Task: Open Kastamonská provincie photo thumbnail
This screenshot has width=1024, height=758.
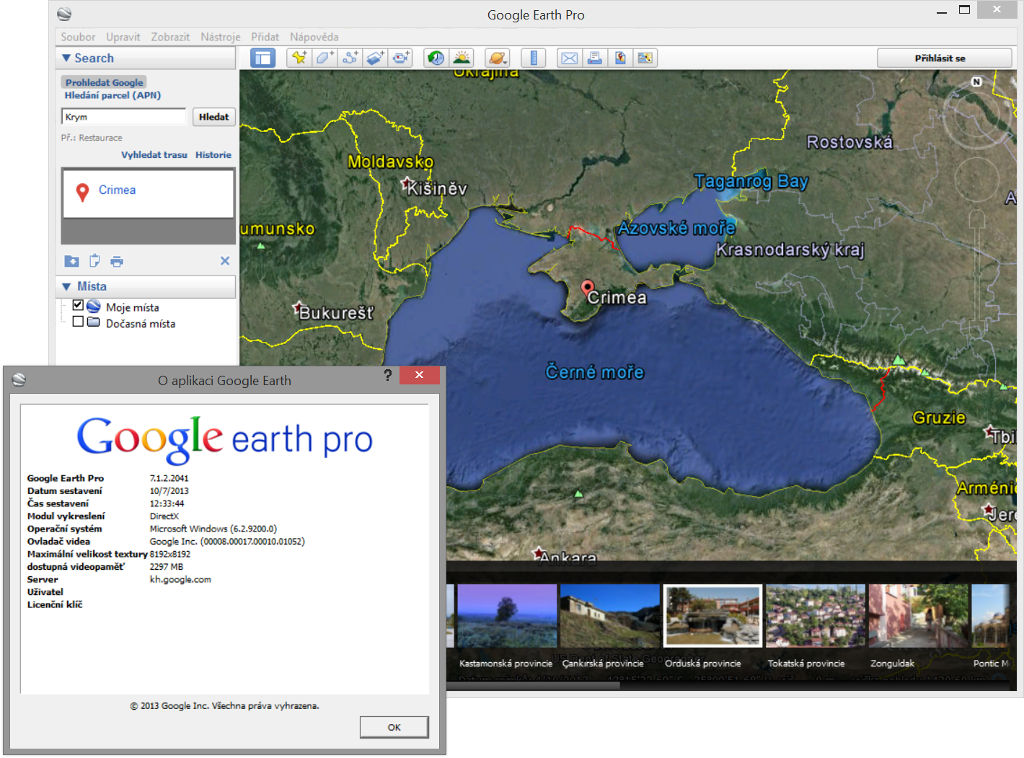Action: click(x=507, y=616)
